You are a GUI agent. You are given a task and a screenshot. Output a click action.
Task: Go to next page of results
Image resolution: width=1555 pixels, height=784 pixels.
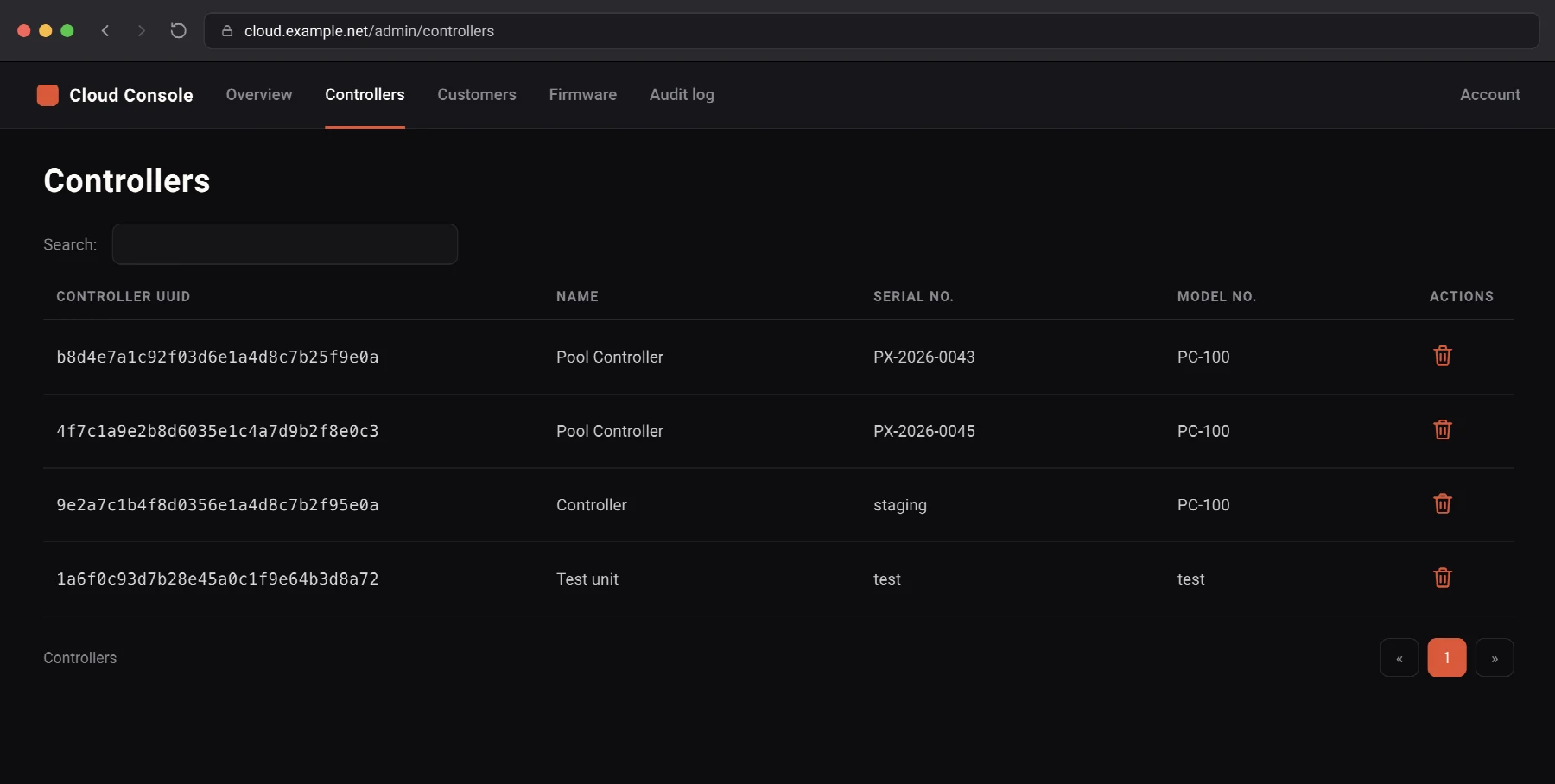1495,658
